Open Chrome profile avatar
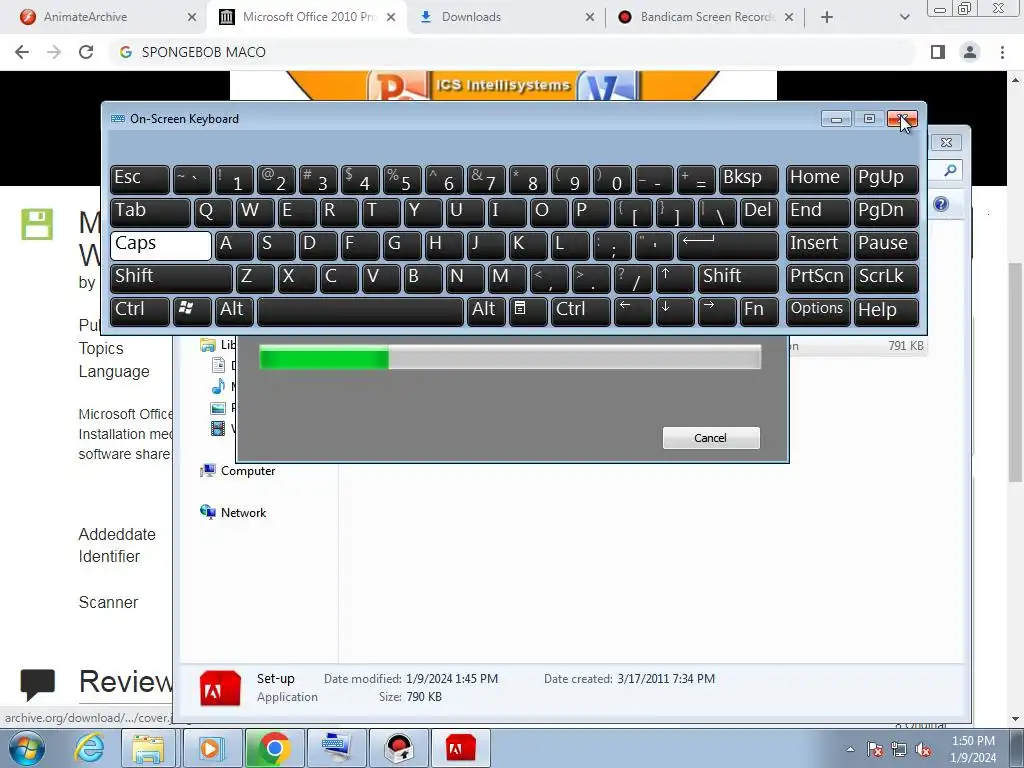Screen dimensions: 1024x768 point(970,52)
